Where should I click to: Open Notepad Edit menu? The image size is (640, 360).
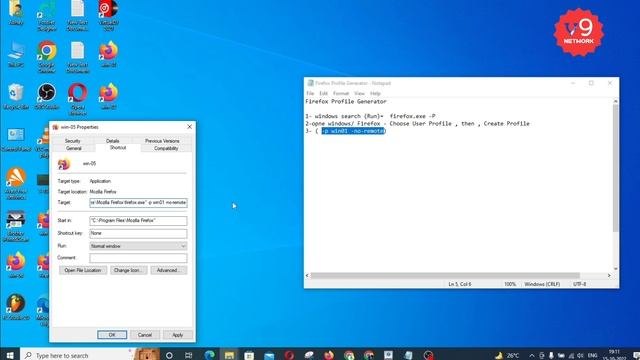click(x=324, y=93)
